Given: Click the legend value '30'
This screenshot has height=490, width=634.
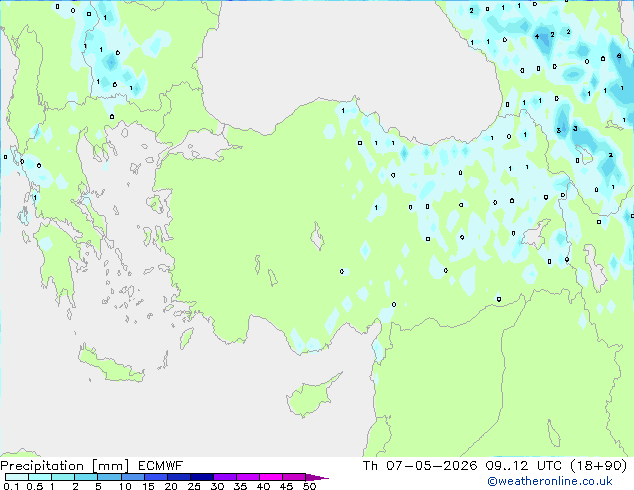Looking at the screenshot, I should (217, 486).
